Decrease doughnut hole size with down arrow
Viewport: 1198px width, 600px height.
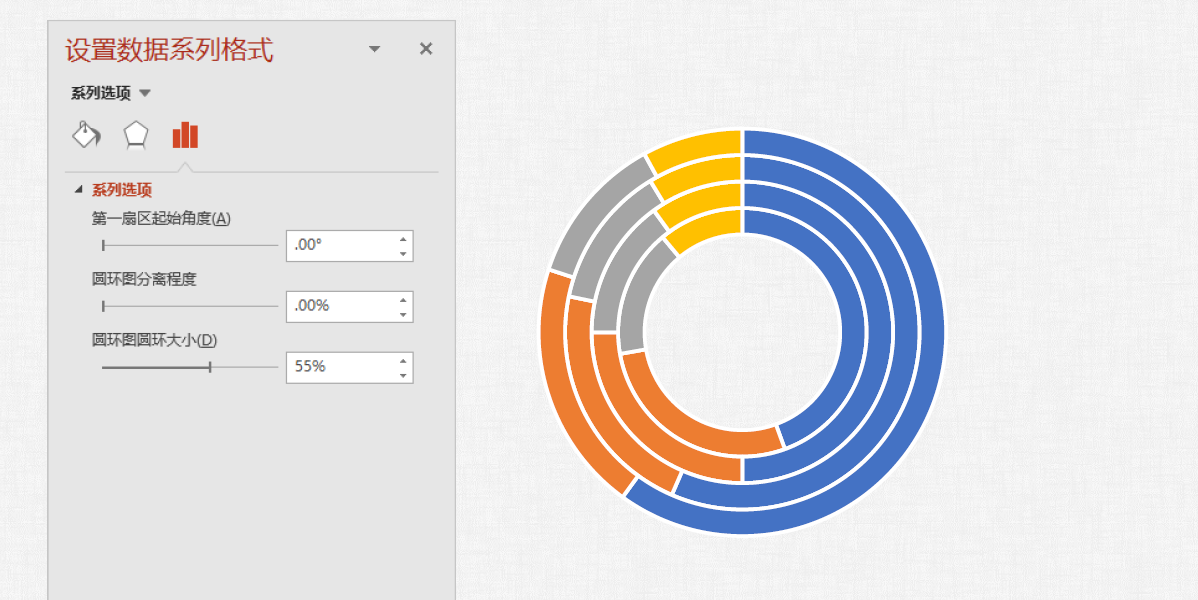(403, 375)
